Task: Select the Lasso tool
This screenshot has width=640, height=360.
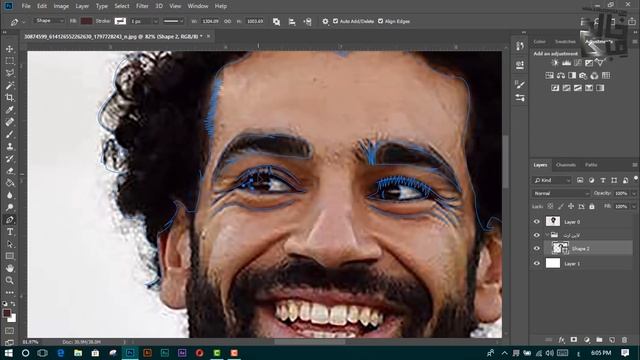Action: (9, 73)
